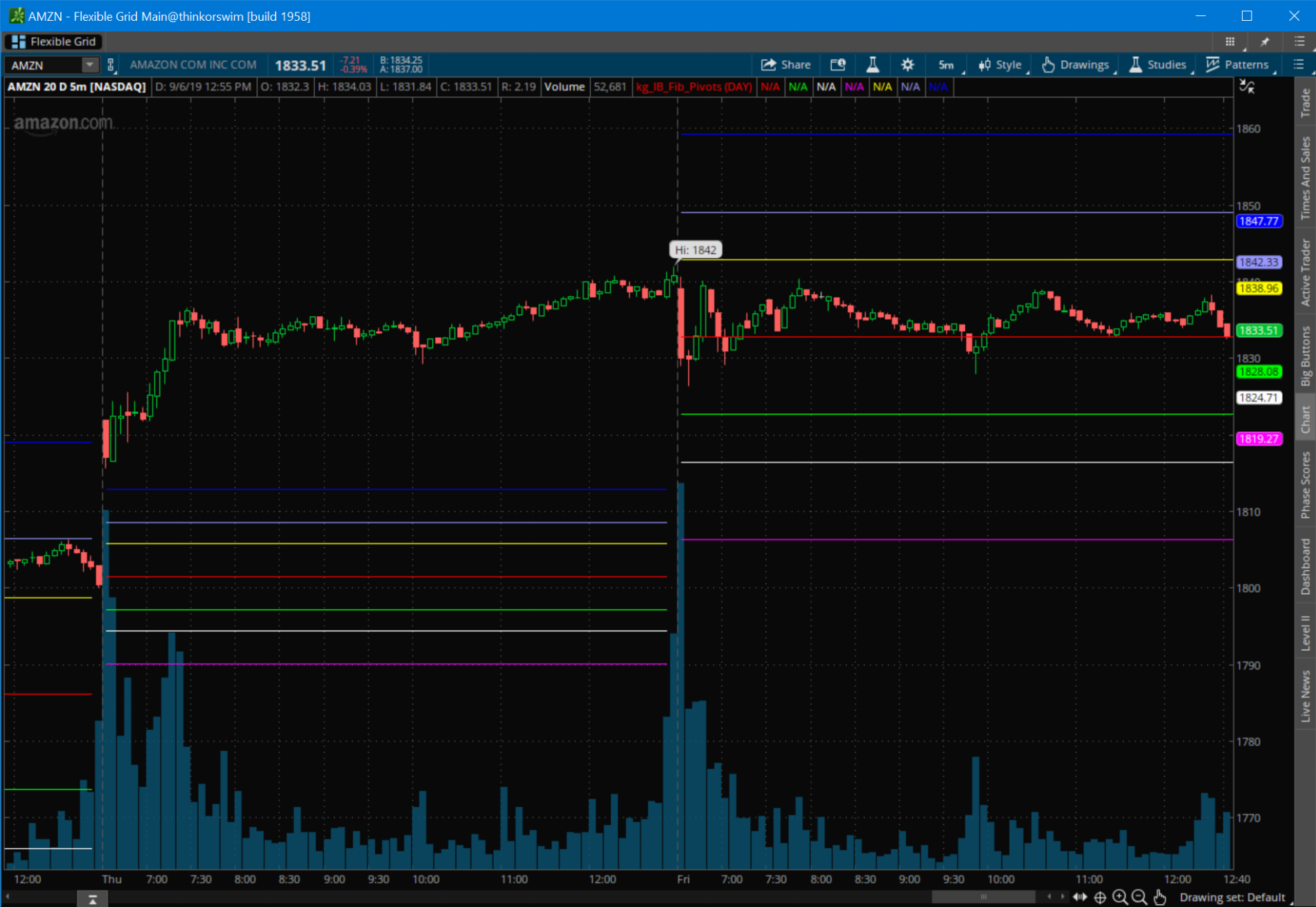Image resolution: width=1316 pixels, height=907 pixels.
Task: Click the chart settings gear icon
Action: point(907,65)
